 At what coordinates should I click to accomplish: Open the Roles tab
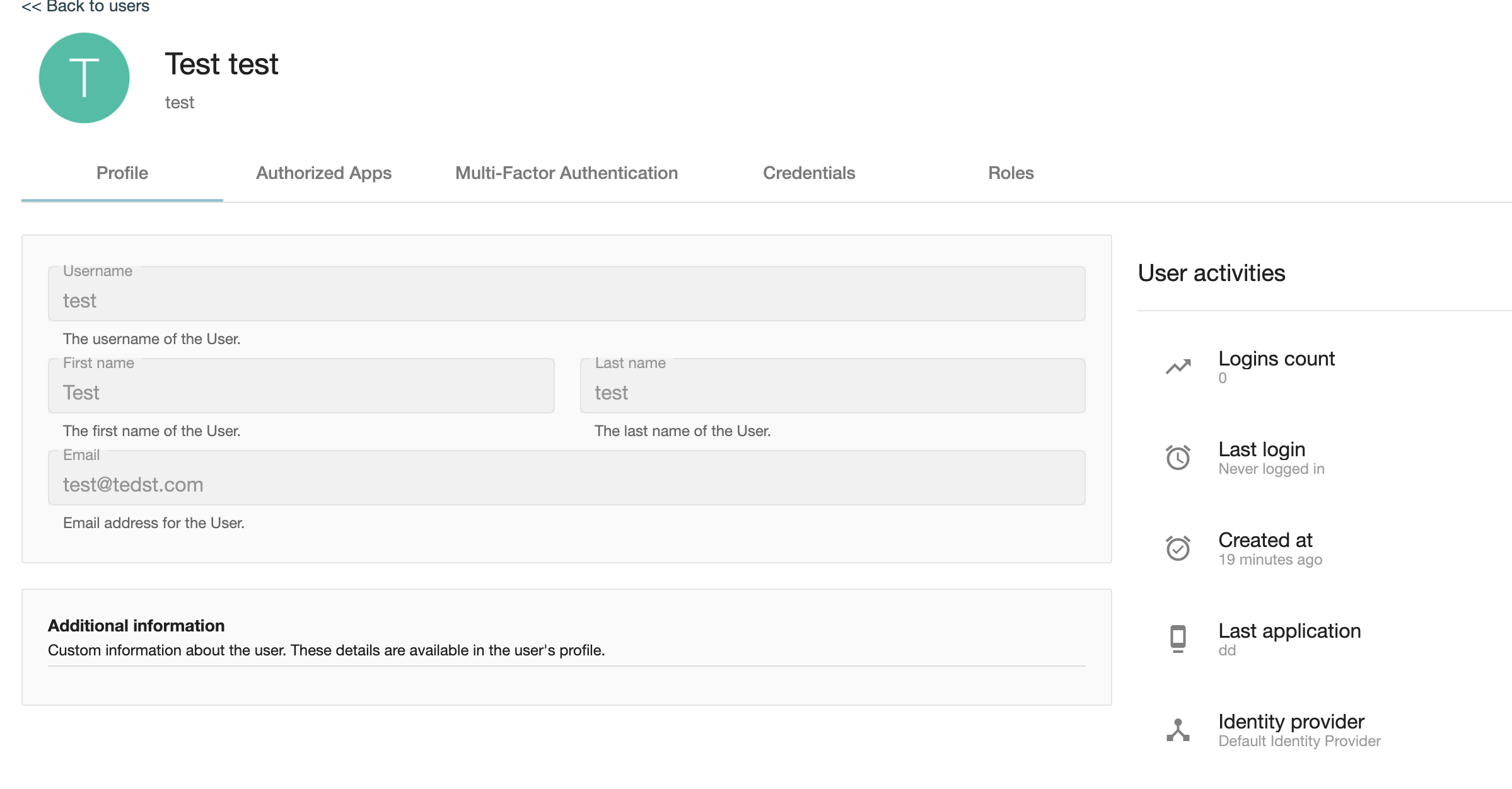pyautogui.click(x=1009, y=173)
